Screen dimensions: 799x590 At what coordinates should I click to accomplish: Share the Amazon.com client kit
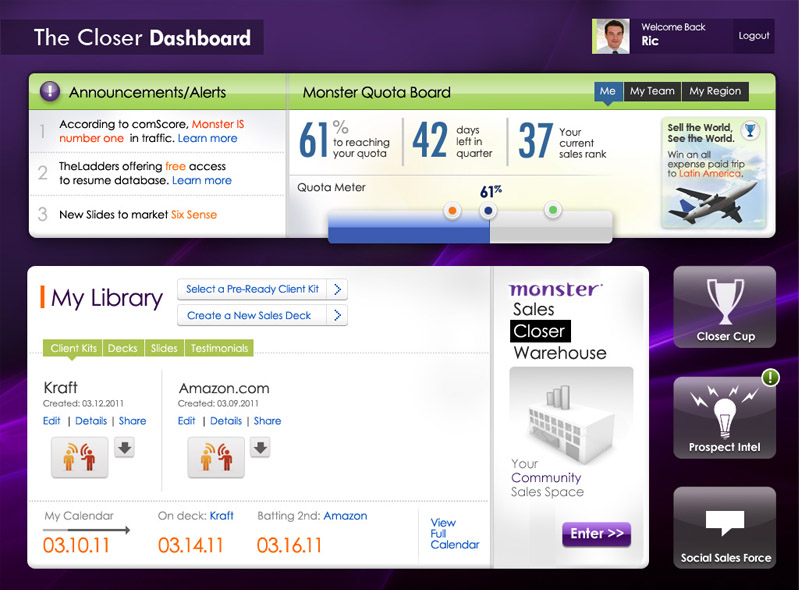pyautogui.click(x=267, y=421)
